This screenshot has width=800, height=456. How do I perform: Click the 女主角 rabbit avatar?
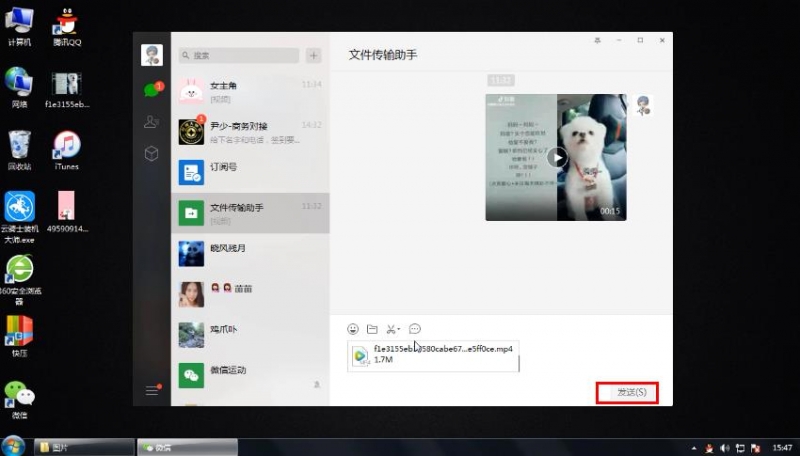[x=191, y=91]
